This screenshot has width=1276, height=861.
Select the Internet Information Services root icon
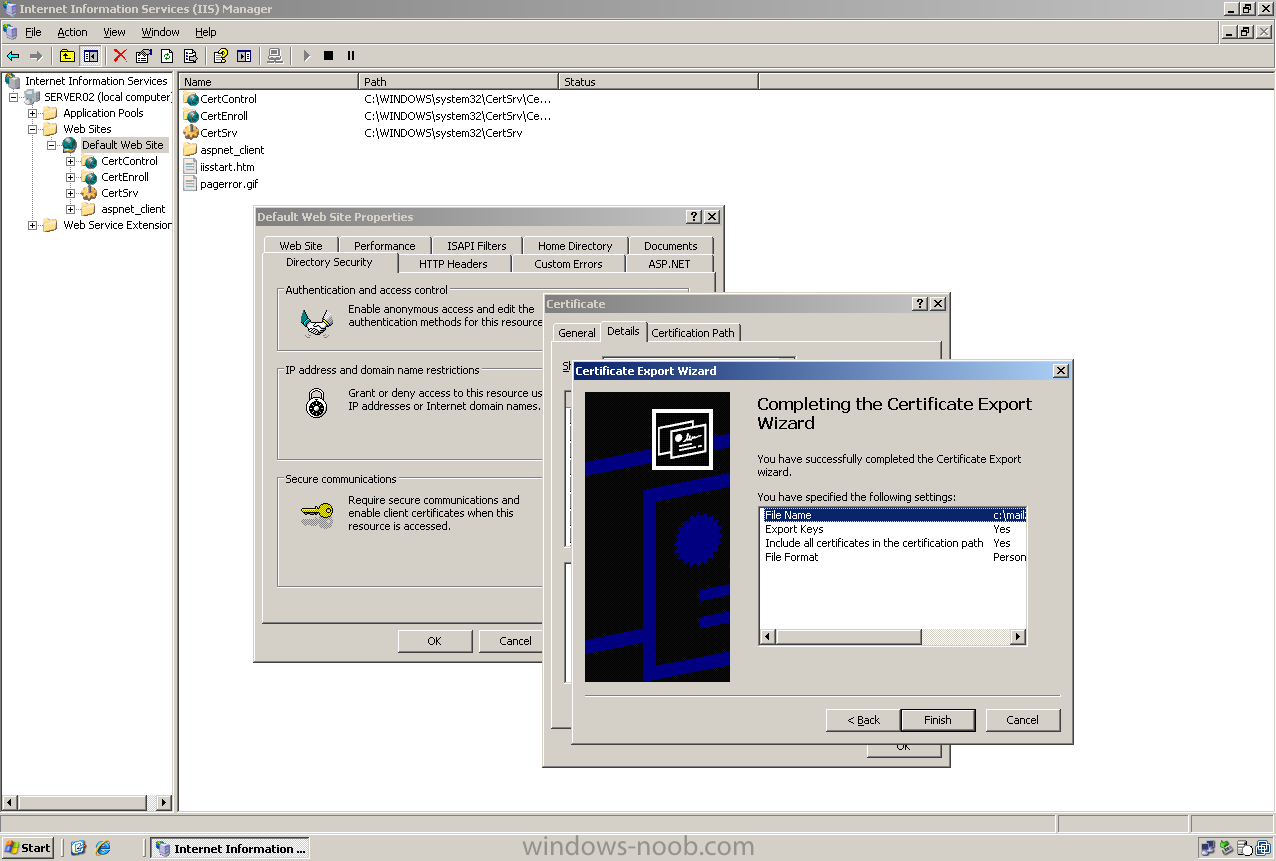pyautogui.click(x=13, y=81)
